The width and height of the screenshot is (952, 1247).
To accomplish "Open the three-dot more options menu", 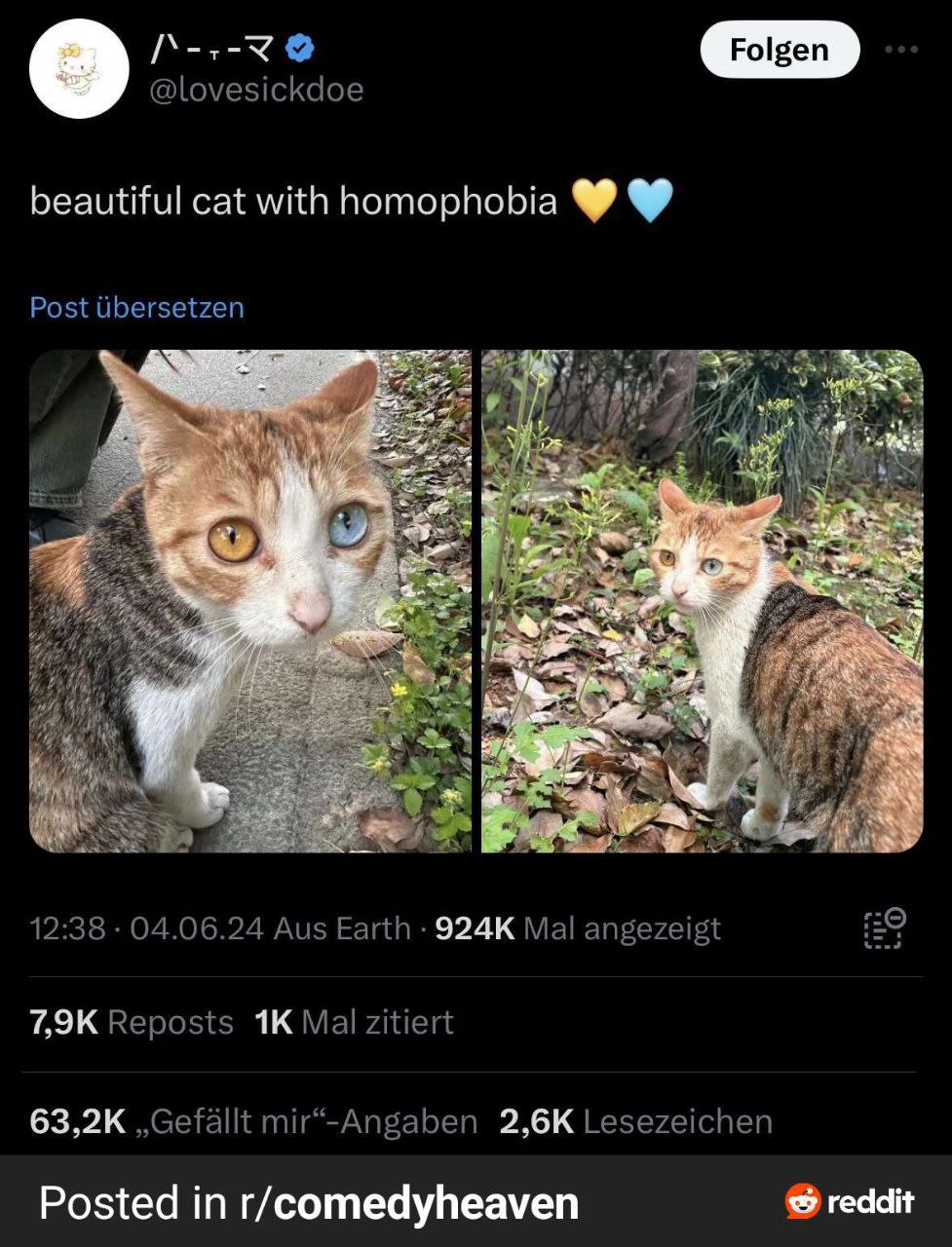I will pos(901,49).
